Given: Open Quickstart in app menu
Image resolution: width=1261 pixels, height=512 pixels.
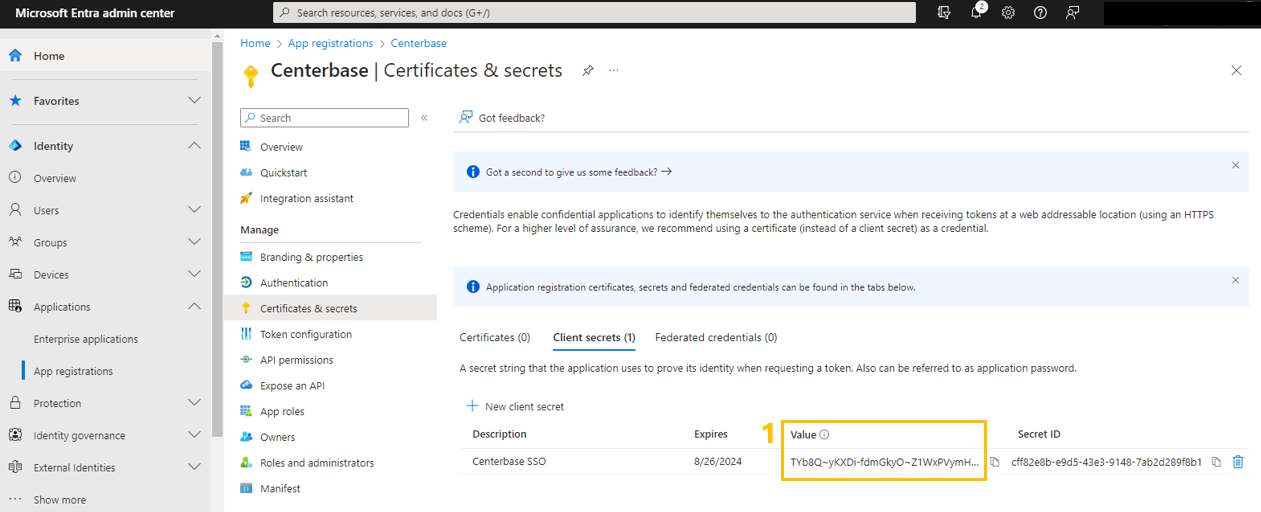Looking at the screenshot, I should pyautogui.click(x=284, y=173).
